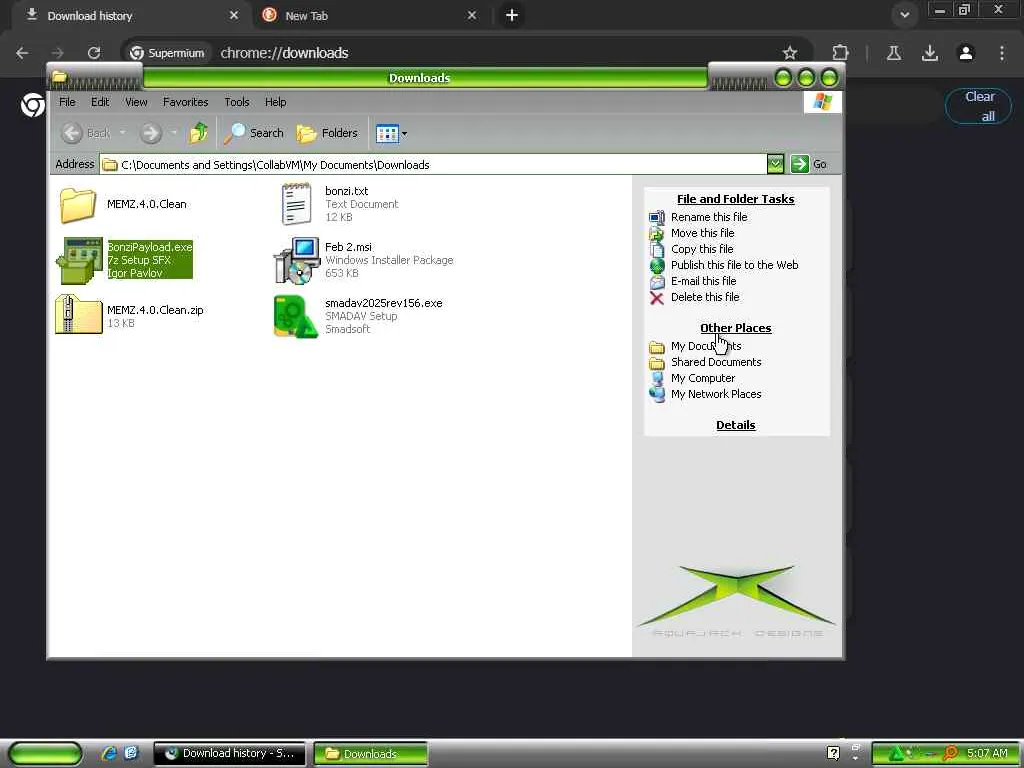
Task: Click the browser back arrow
Action: pyautogui.click(x=22, y=53)
